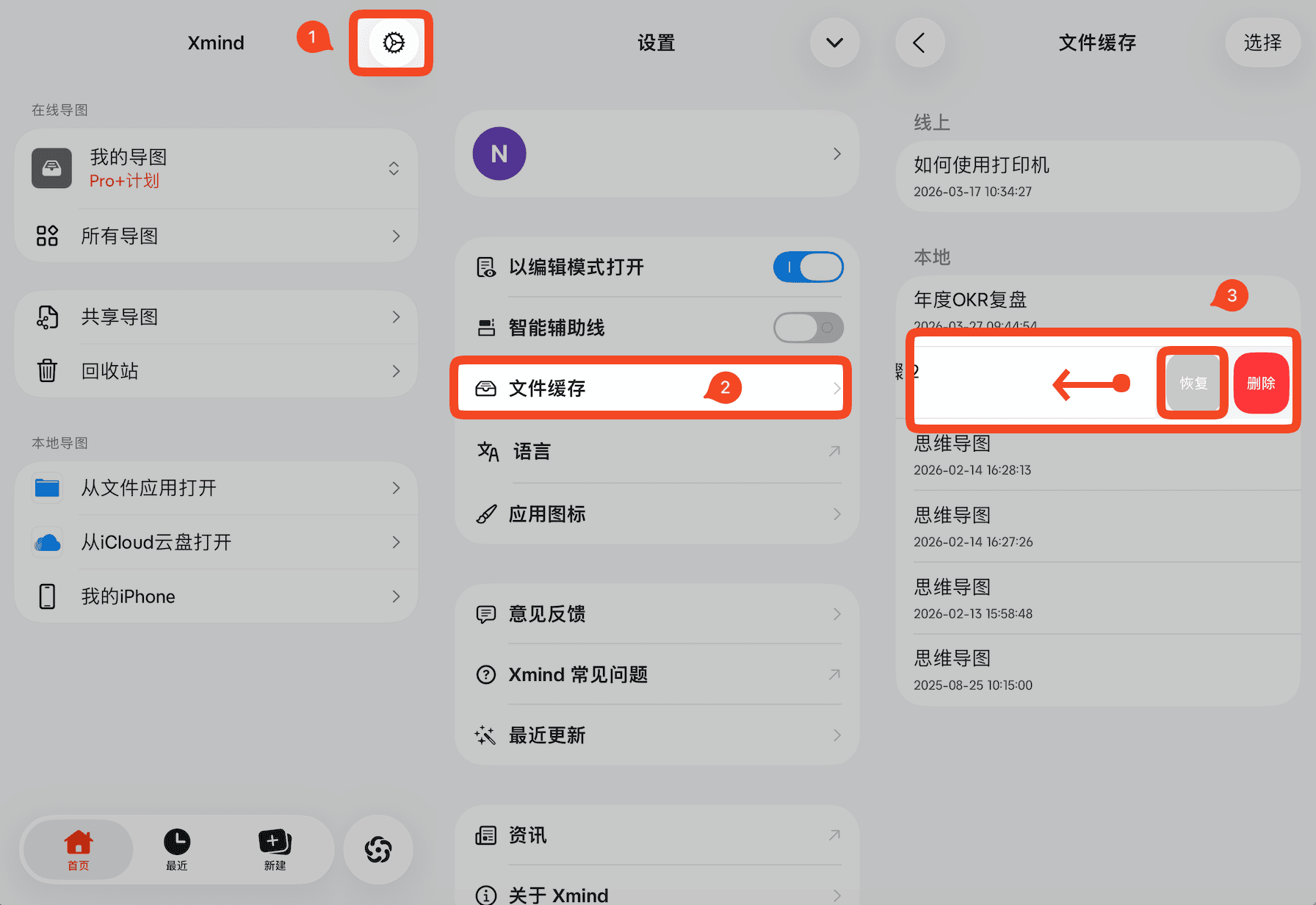
Task: Open external link arrow for 资讯
Action: click(x=834, y=835)
